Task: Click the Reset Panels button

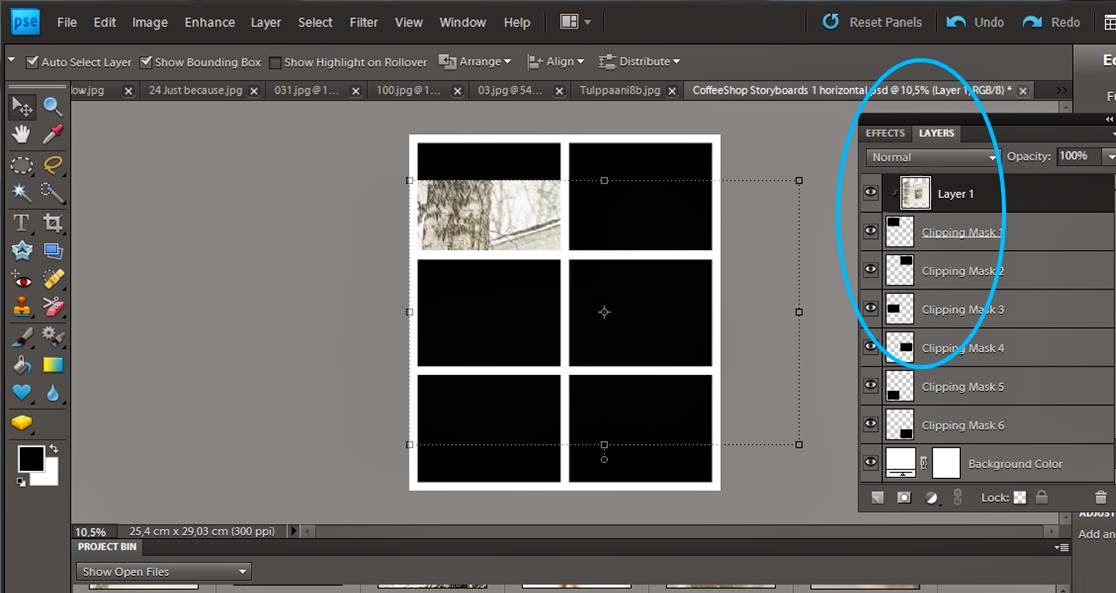Action: tap(871, 21)
